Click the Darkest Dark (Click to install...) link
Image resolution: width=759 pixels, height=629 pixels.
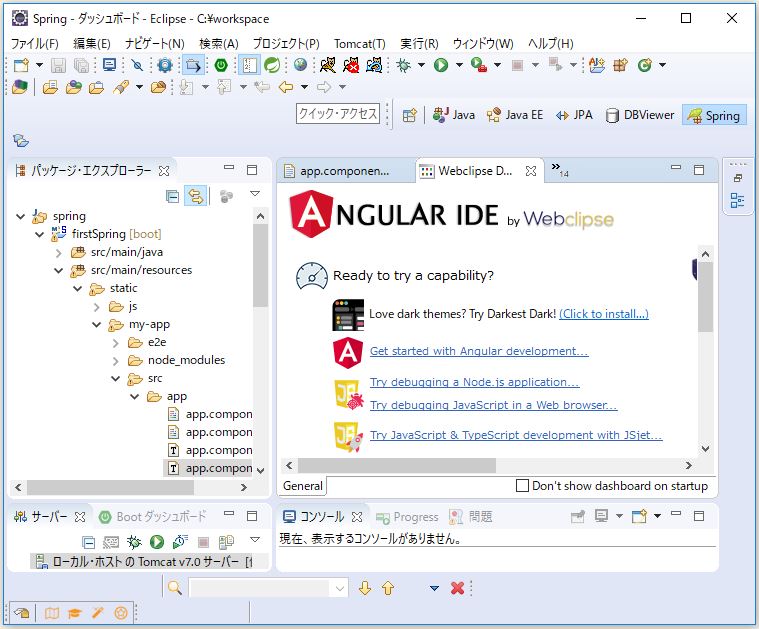click(x=604, y=314)
